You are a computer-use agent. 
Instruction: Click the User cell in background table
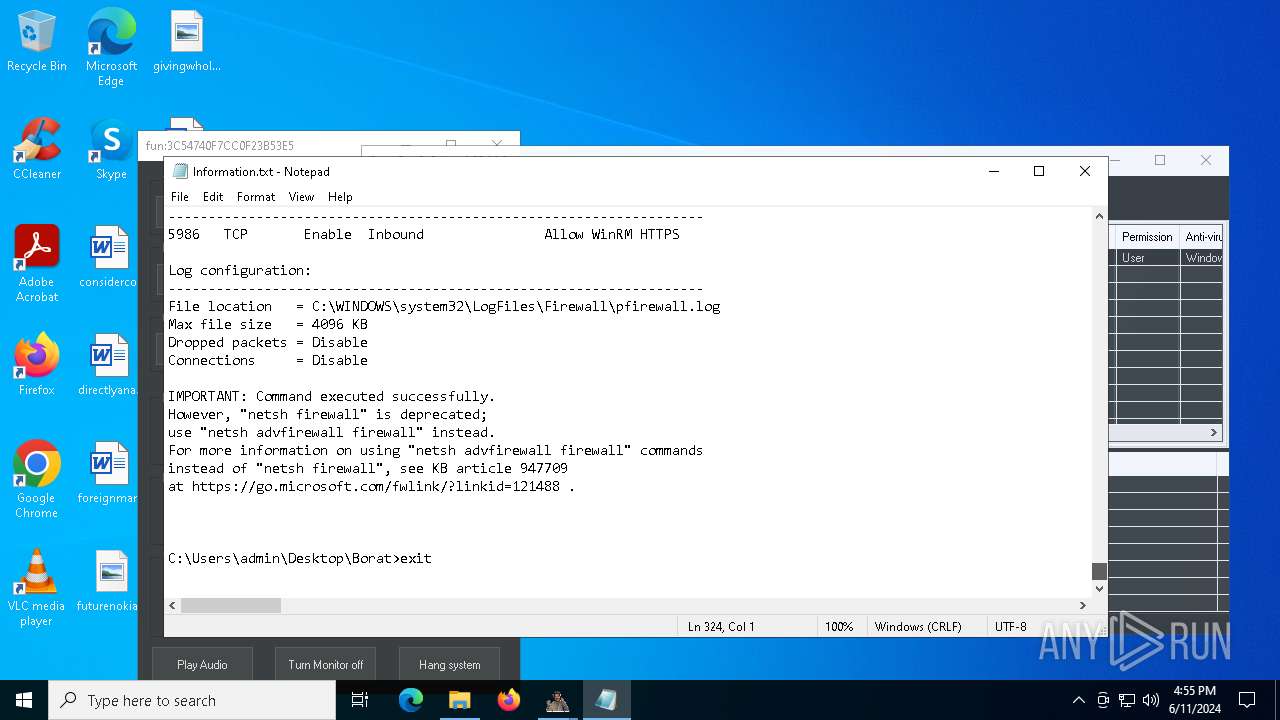tap(1148, 257)
